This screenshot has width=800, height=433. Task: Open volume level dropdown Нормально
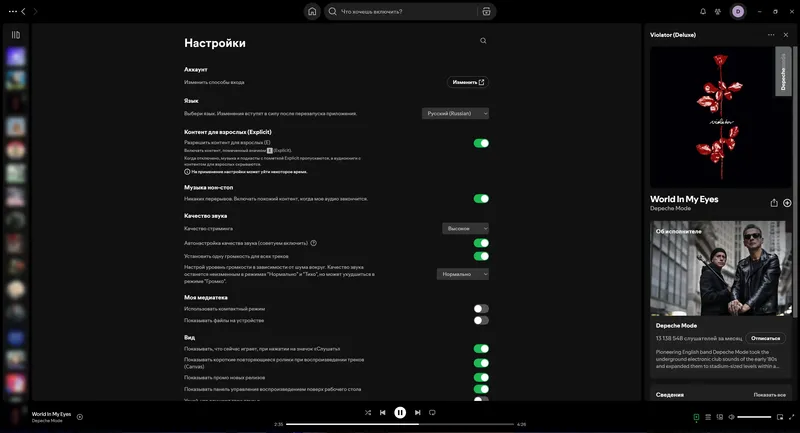[x=462, y=274]
